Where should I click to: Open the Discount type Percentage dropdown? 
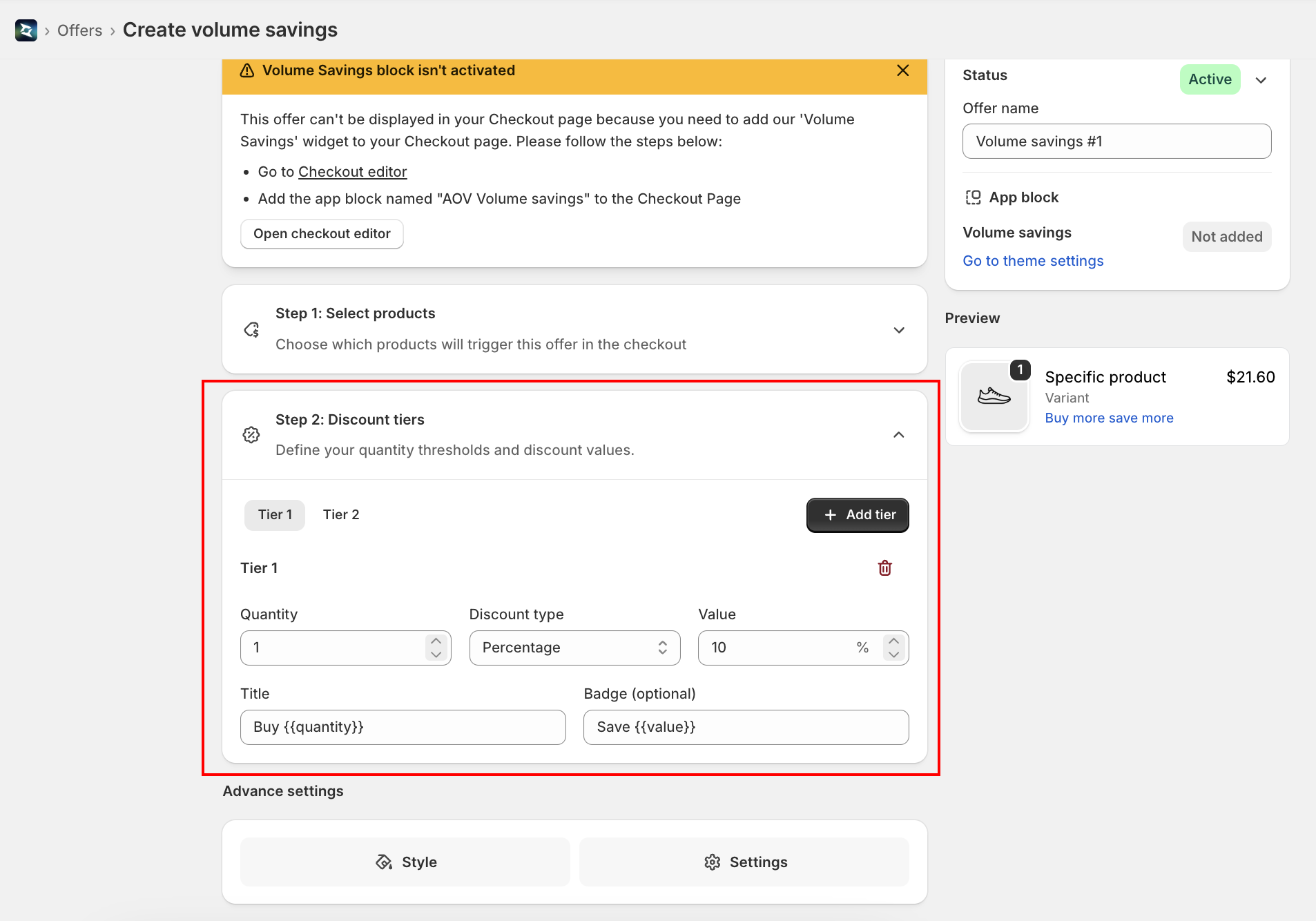click(x=574, y=648)
